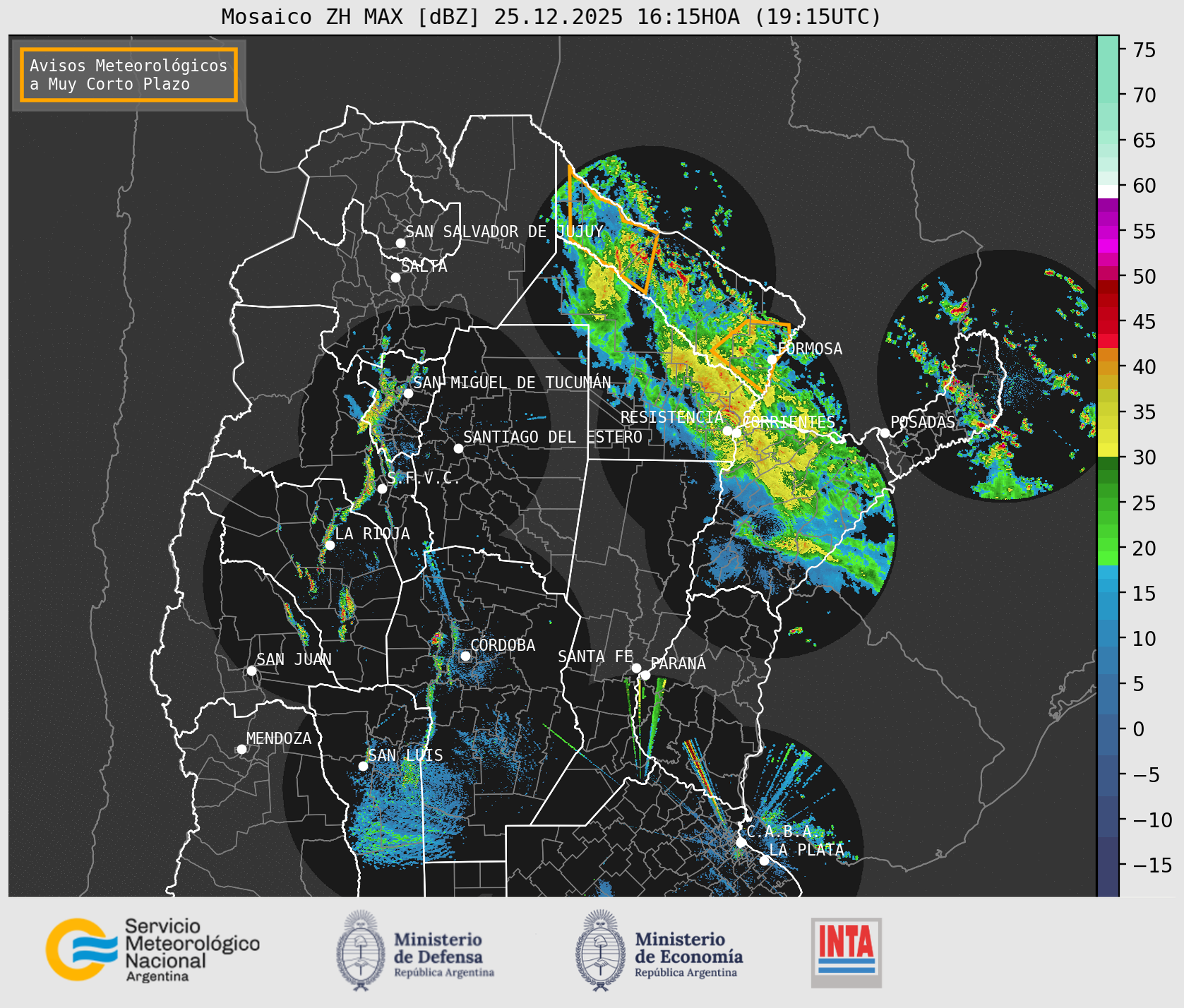
Task: Click the map title Mosaico ZH MAX
Action: tap(551, 16)
